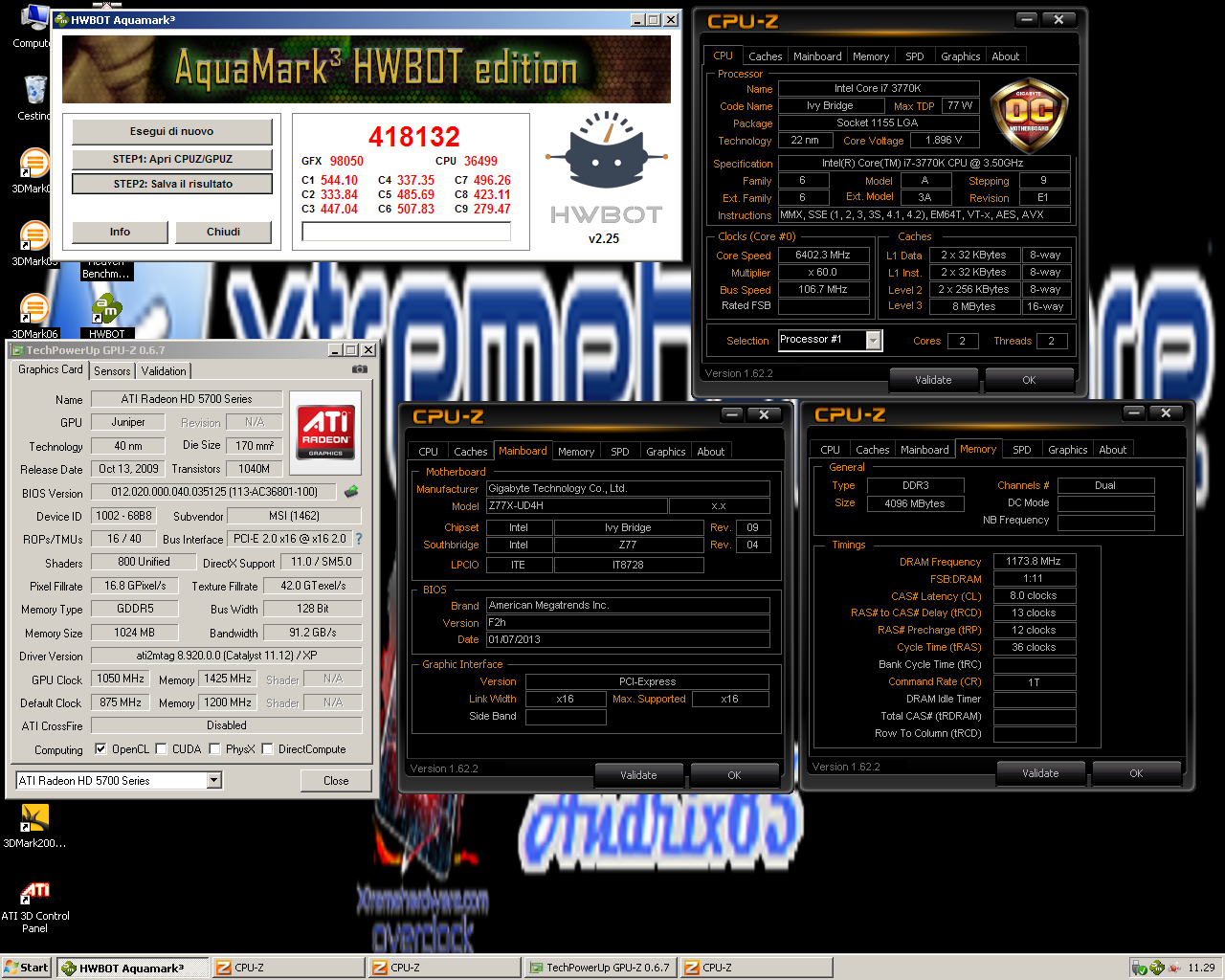This screenshot has width=1225, height=980.
Task: Click OK in the CPU-Z Mainboard window
Action: pos(734,775)
